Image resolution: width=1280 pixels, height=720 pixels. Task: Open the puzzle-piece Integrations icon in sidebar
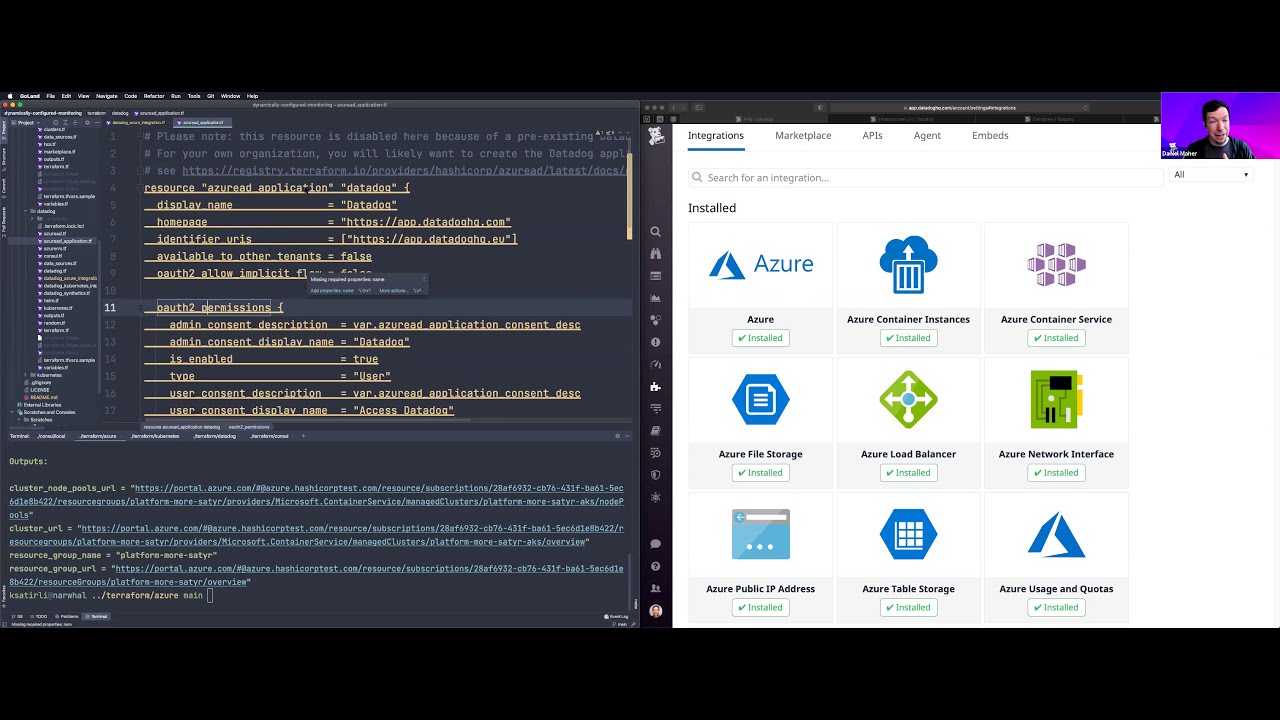(x=655, y=386)
